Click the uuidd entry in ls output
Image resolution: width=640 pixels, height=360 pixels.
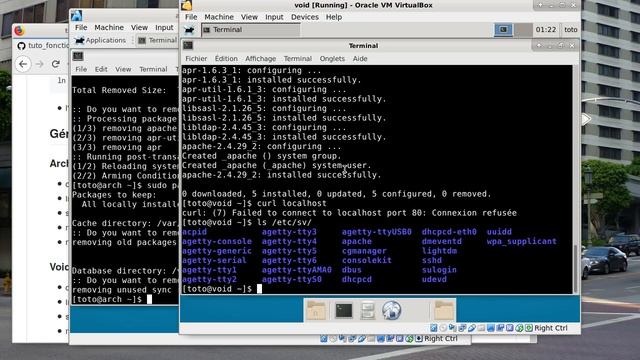coord(499,232)
